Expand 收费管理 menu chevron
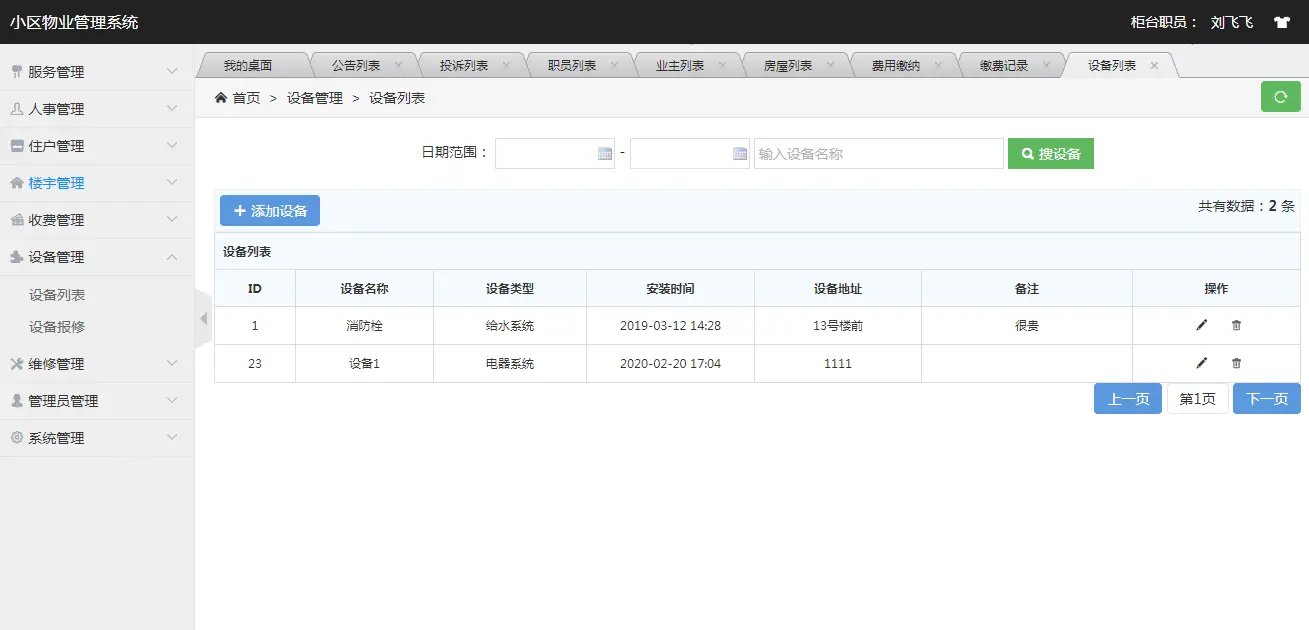 (172, 219)
